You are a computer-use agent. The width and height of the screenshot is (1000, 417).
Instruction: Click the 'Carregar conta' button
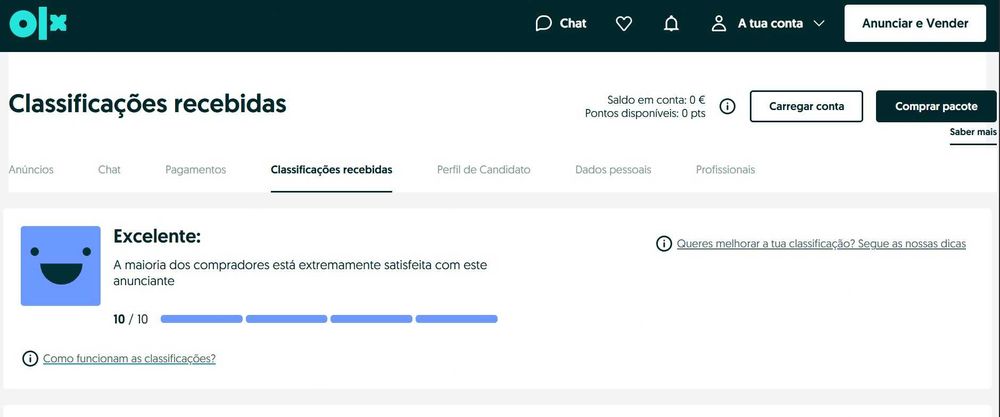(x=806, y=106)
